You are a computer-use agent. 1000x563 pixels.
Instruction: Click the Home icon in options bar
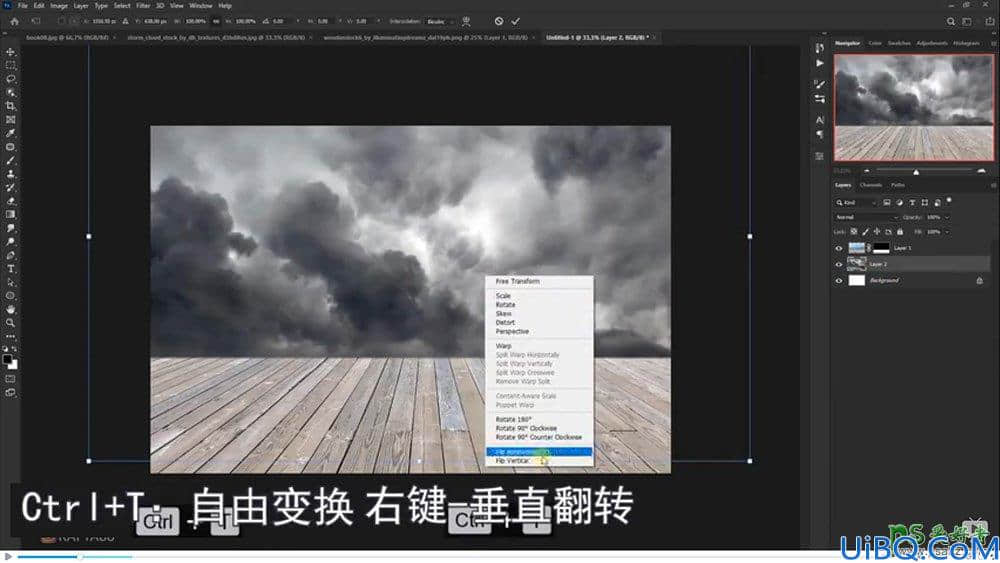pos(15,21)
